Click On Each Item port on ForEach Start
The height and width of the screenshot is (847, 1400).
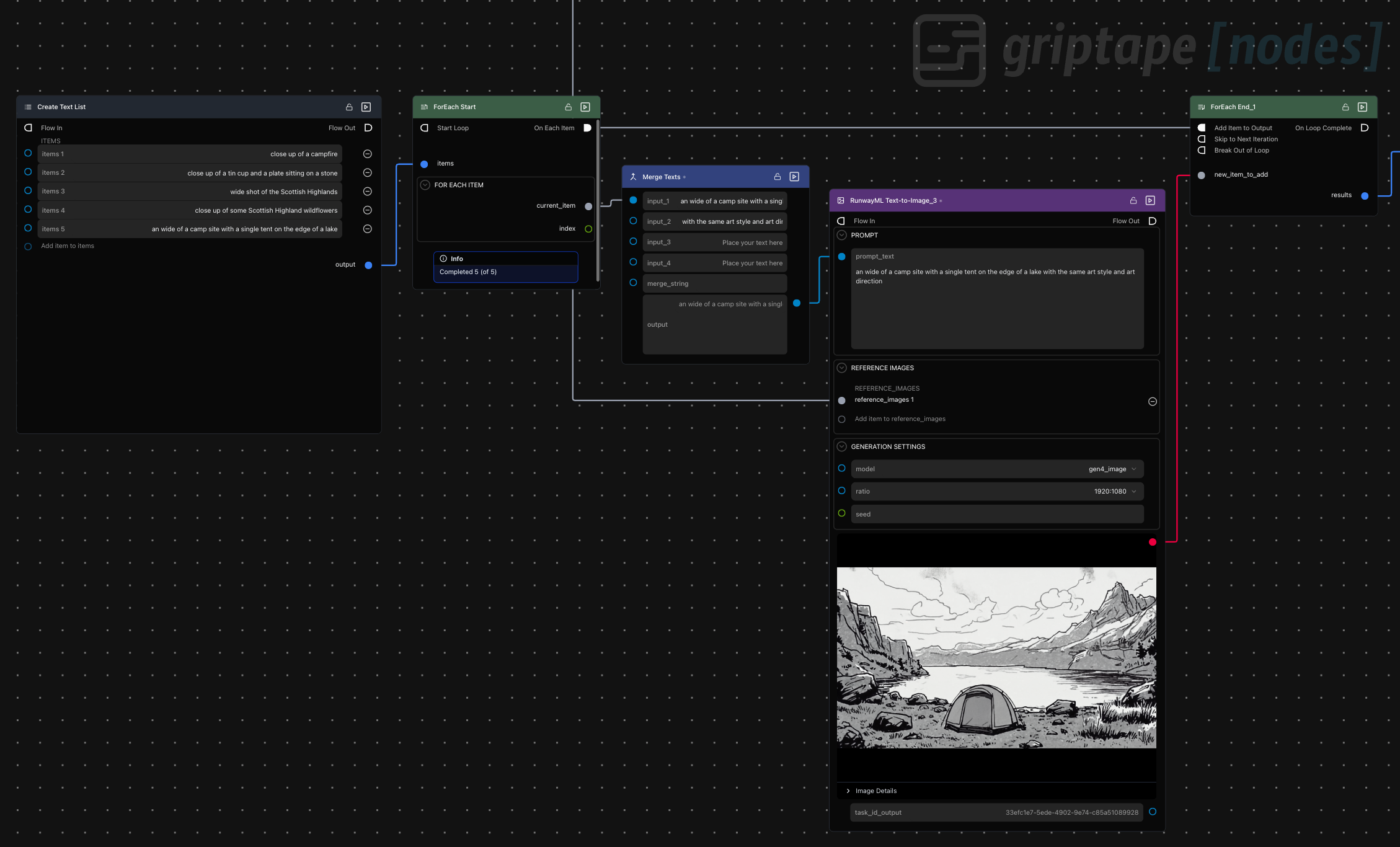point(587,128)
